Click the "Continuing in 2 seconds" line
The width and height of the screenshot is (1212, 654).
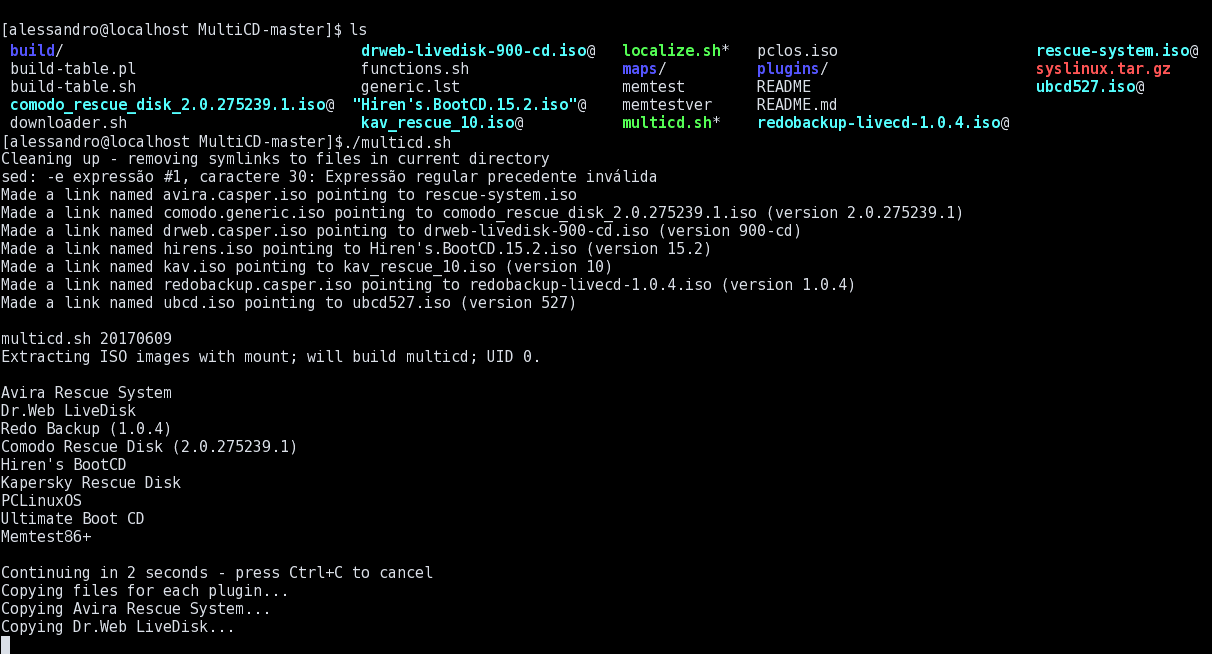pyautogui.click(x=217, y=573)
